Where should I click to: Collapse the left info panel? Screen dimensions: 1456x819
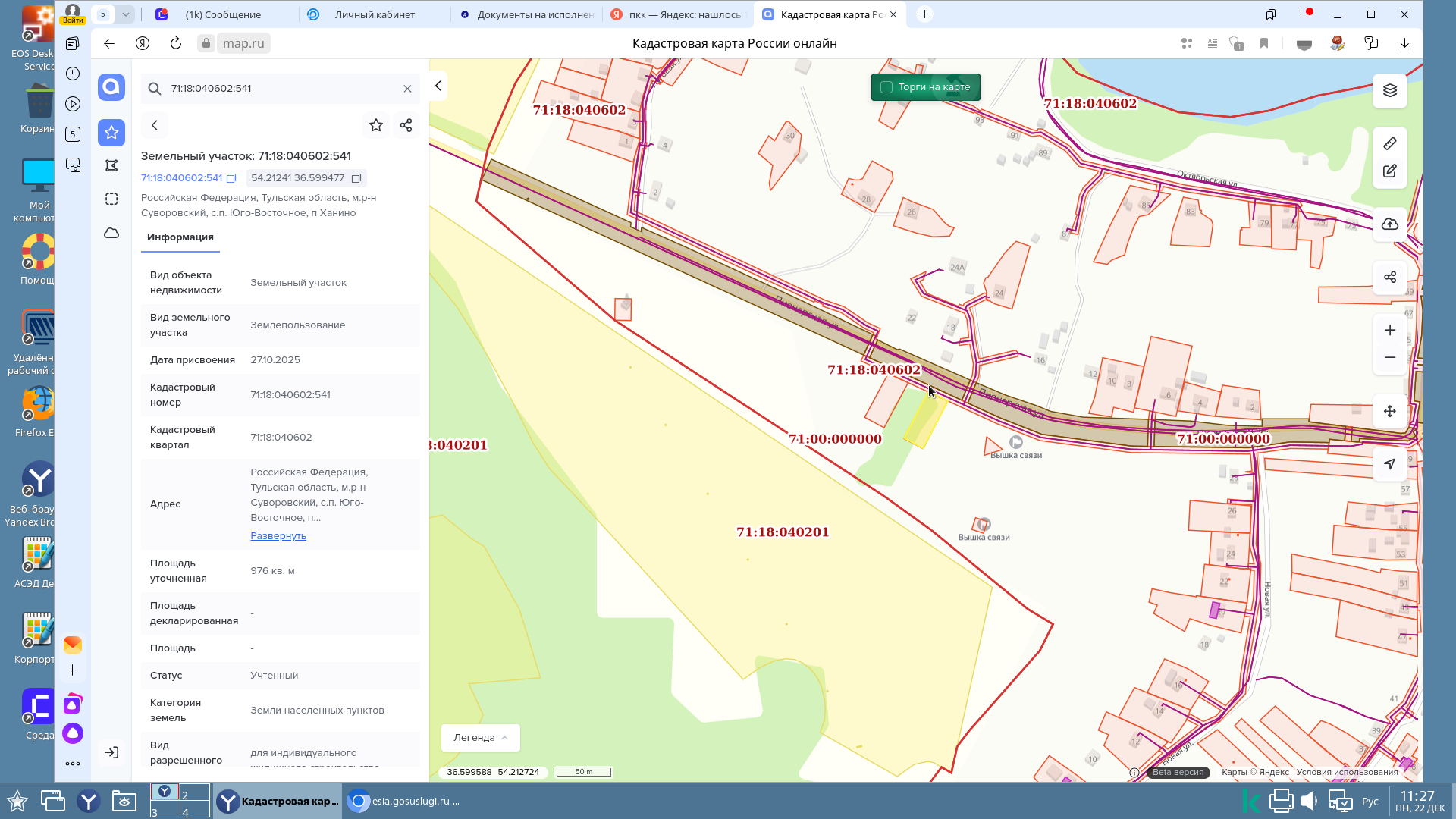[438, 86]
